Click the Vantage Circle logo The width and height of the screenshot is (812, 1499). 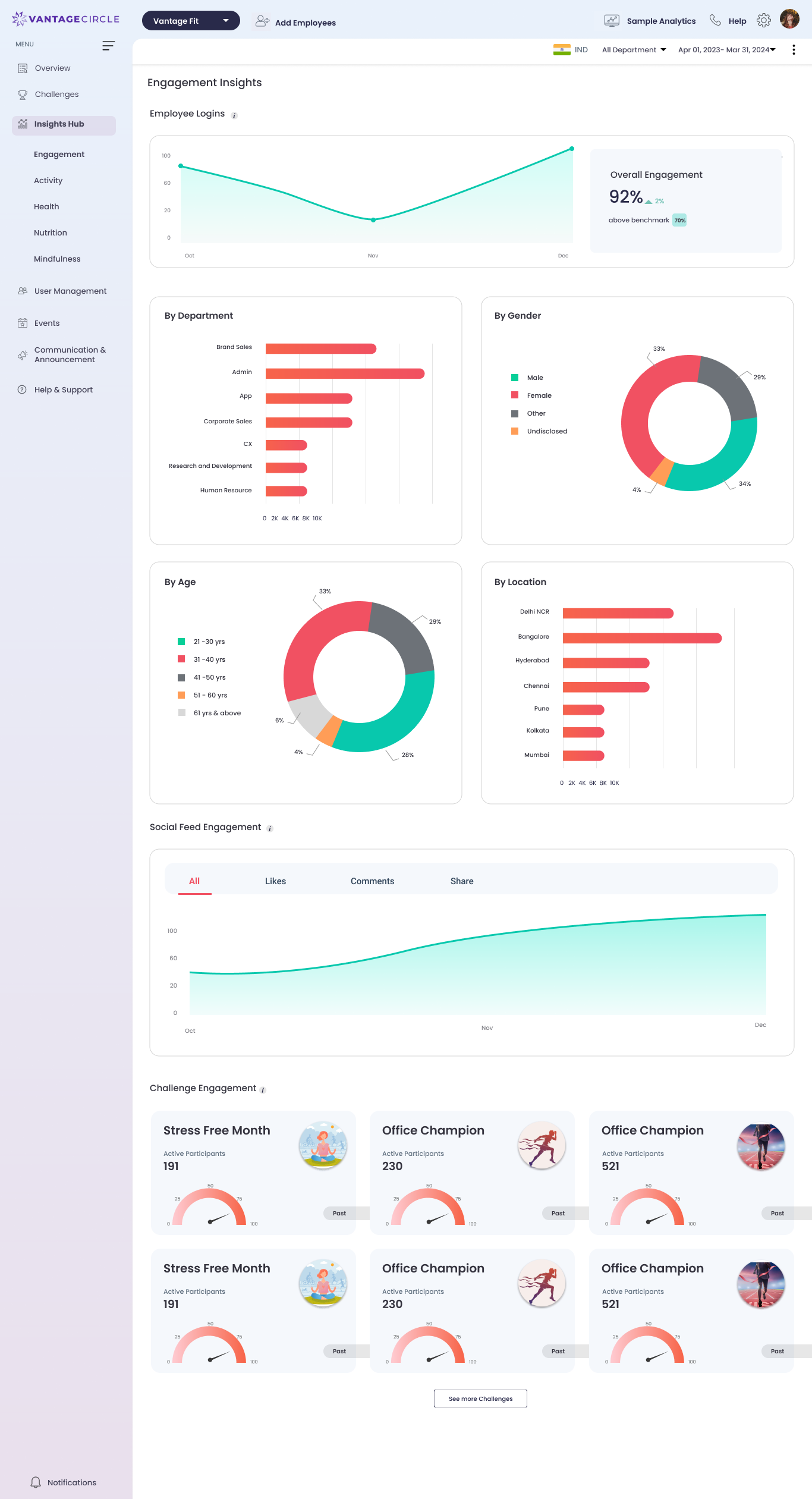point(65,19)
